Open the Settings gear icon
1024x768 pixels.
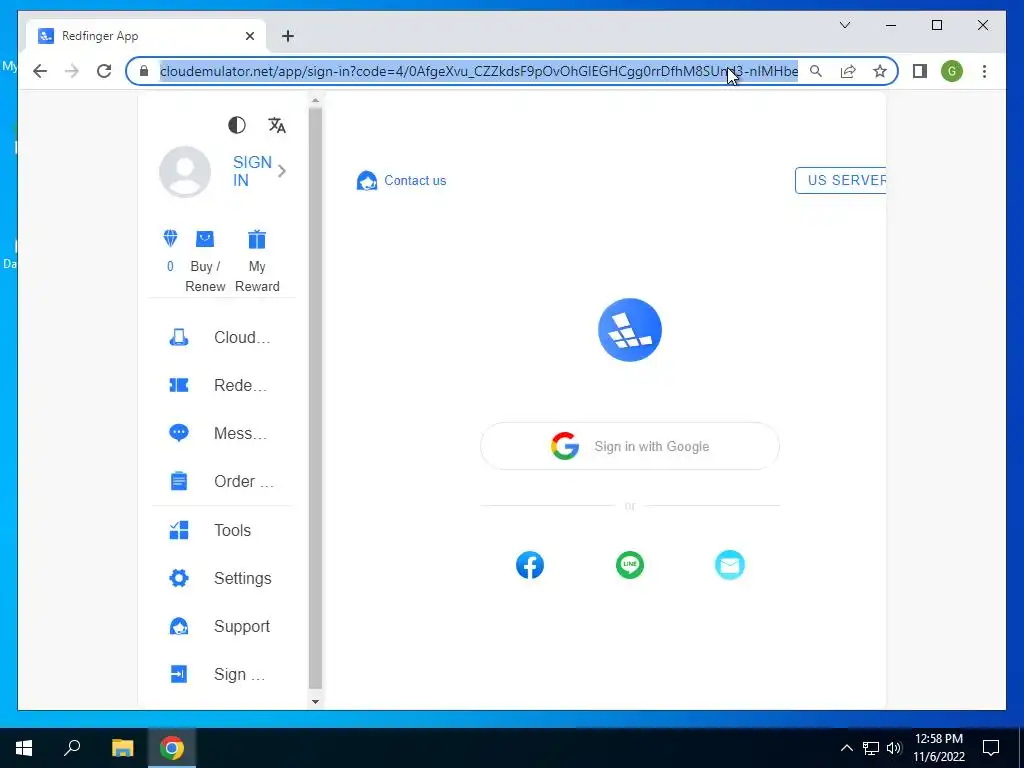pos(179,578)
